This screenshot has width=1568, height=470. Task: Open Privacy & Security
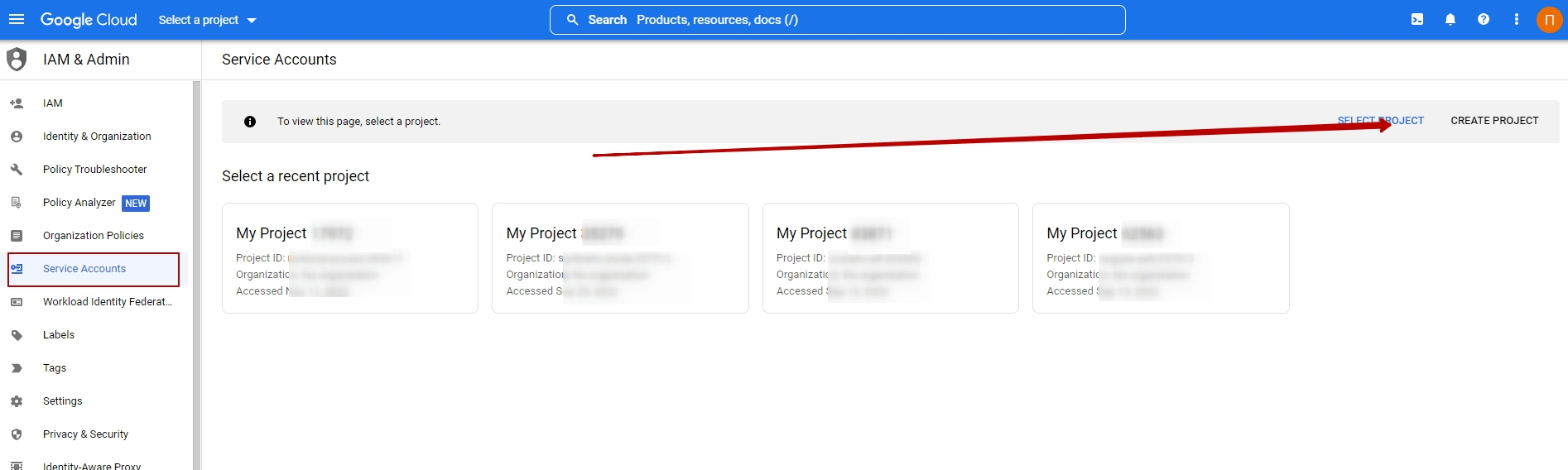[86, 434]
